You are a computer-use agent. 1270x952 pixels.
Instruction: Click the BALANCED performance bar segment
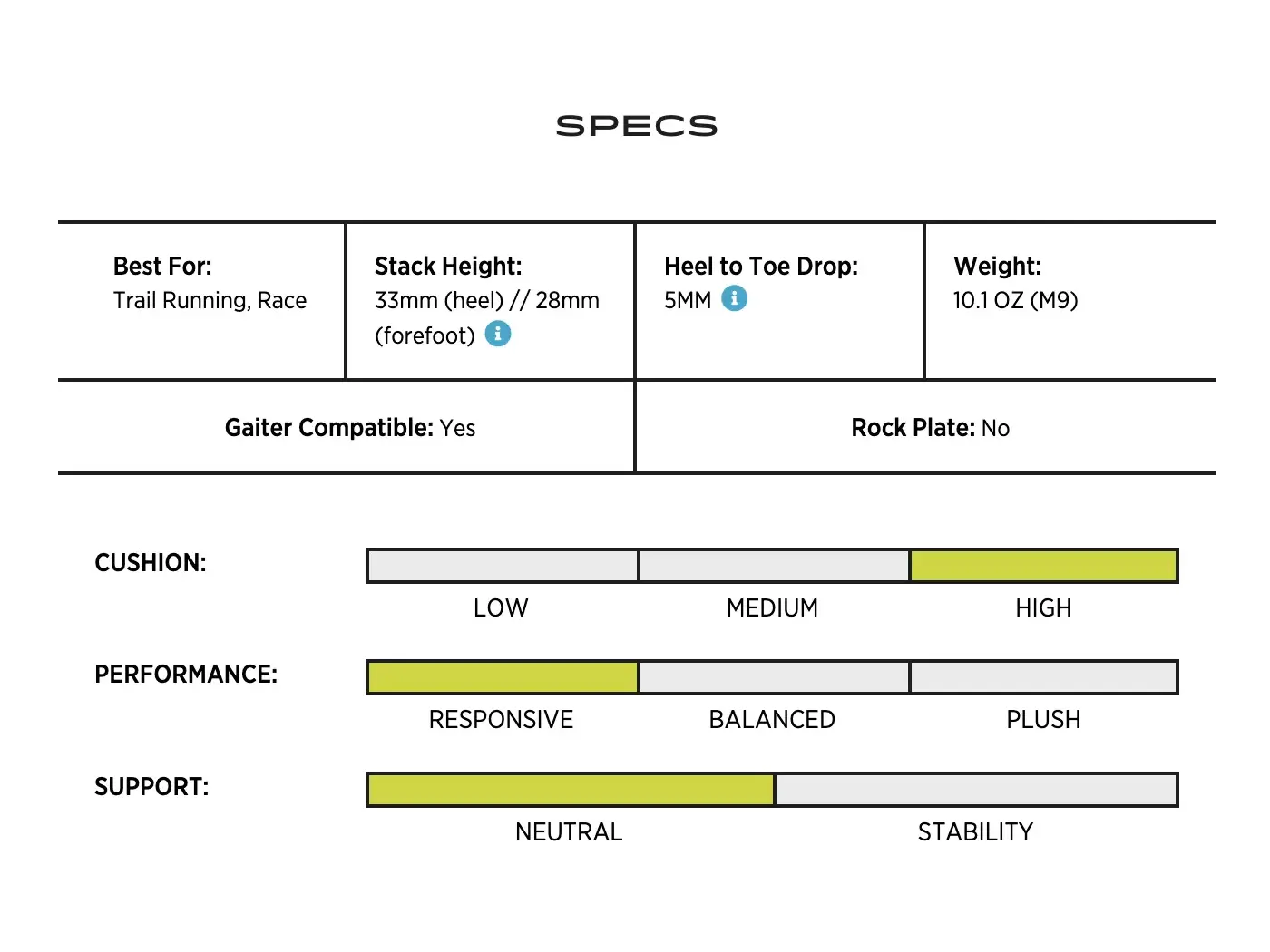774,677
